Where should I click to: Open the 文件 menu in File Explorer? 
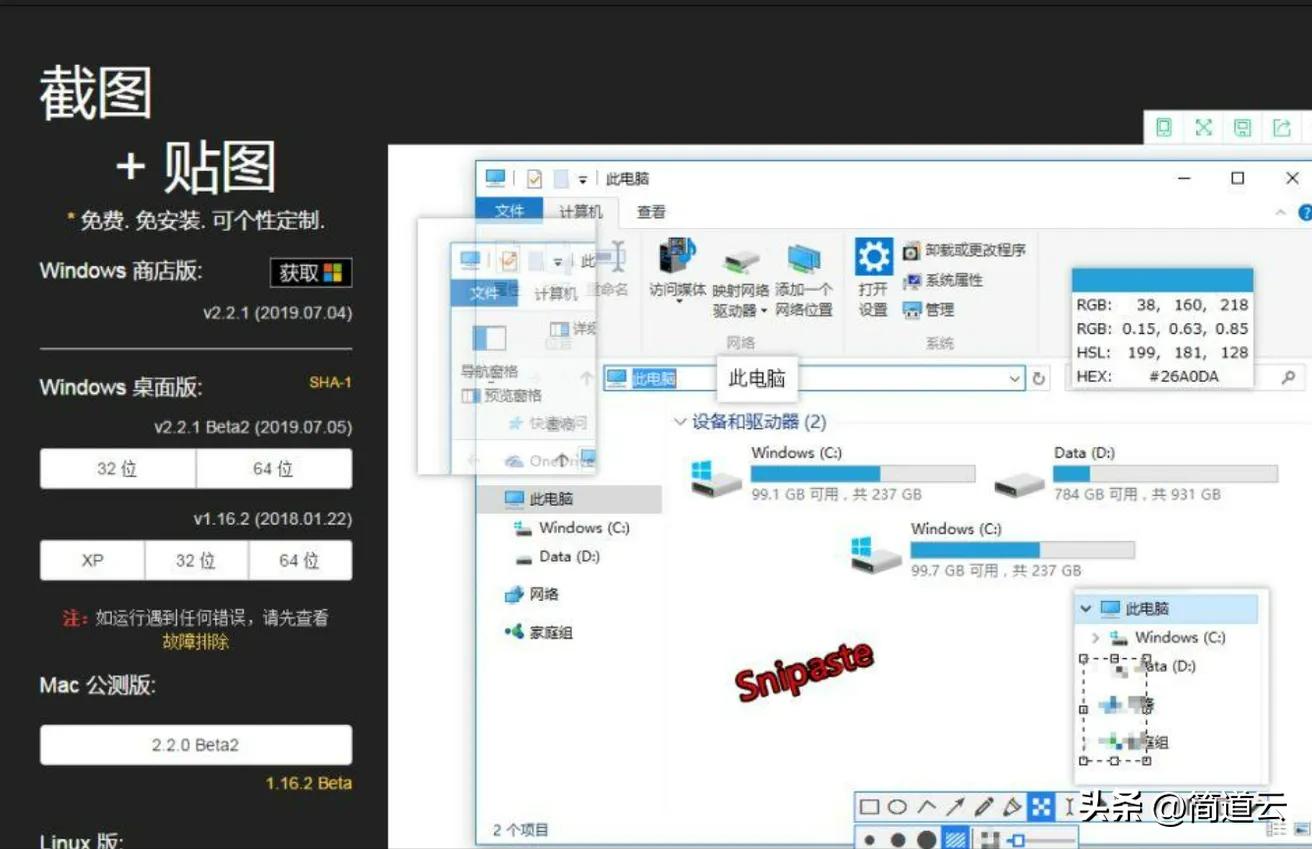(511, 211)
